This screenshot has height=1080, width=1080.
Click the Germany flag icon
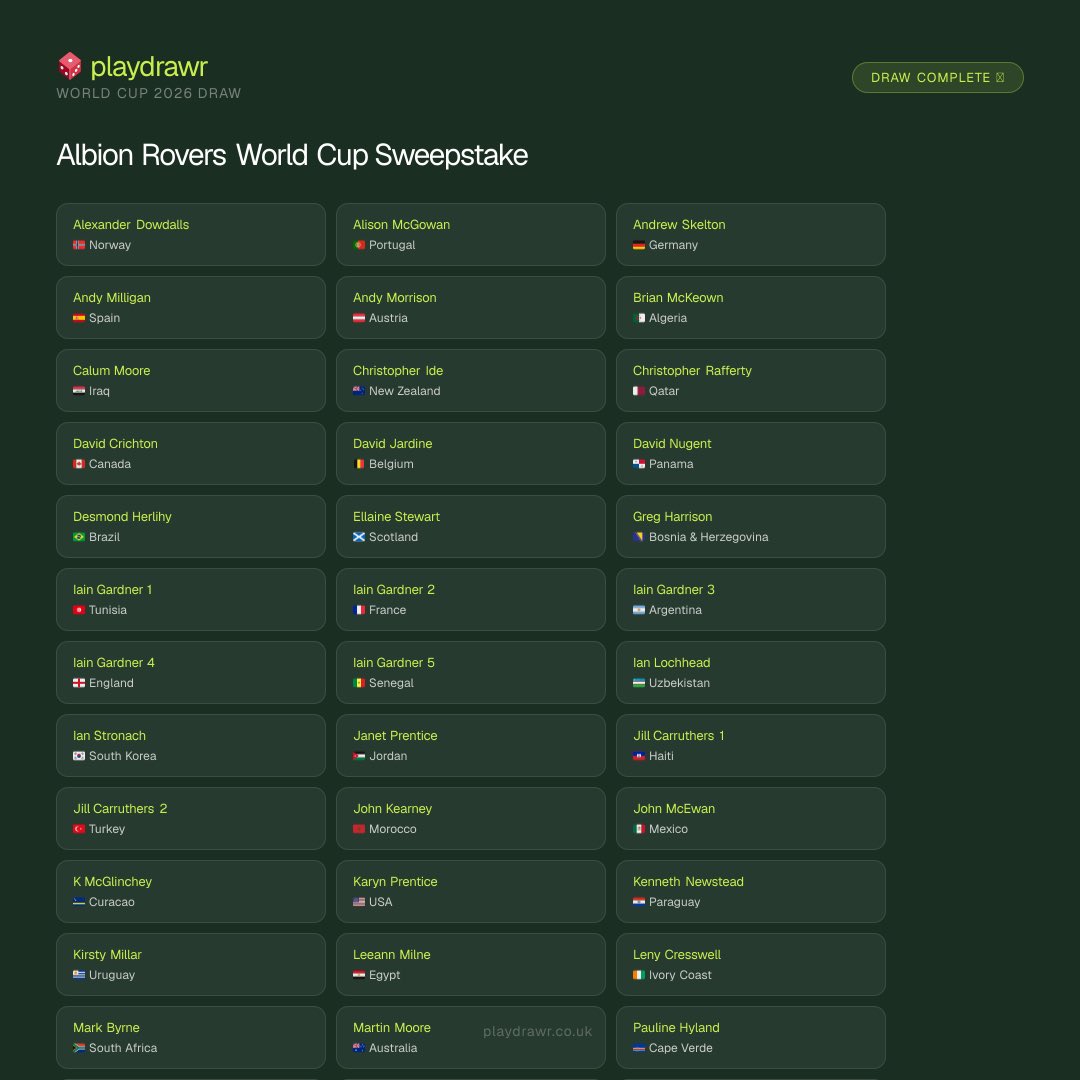(x=639, y=245)
